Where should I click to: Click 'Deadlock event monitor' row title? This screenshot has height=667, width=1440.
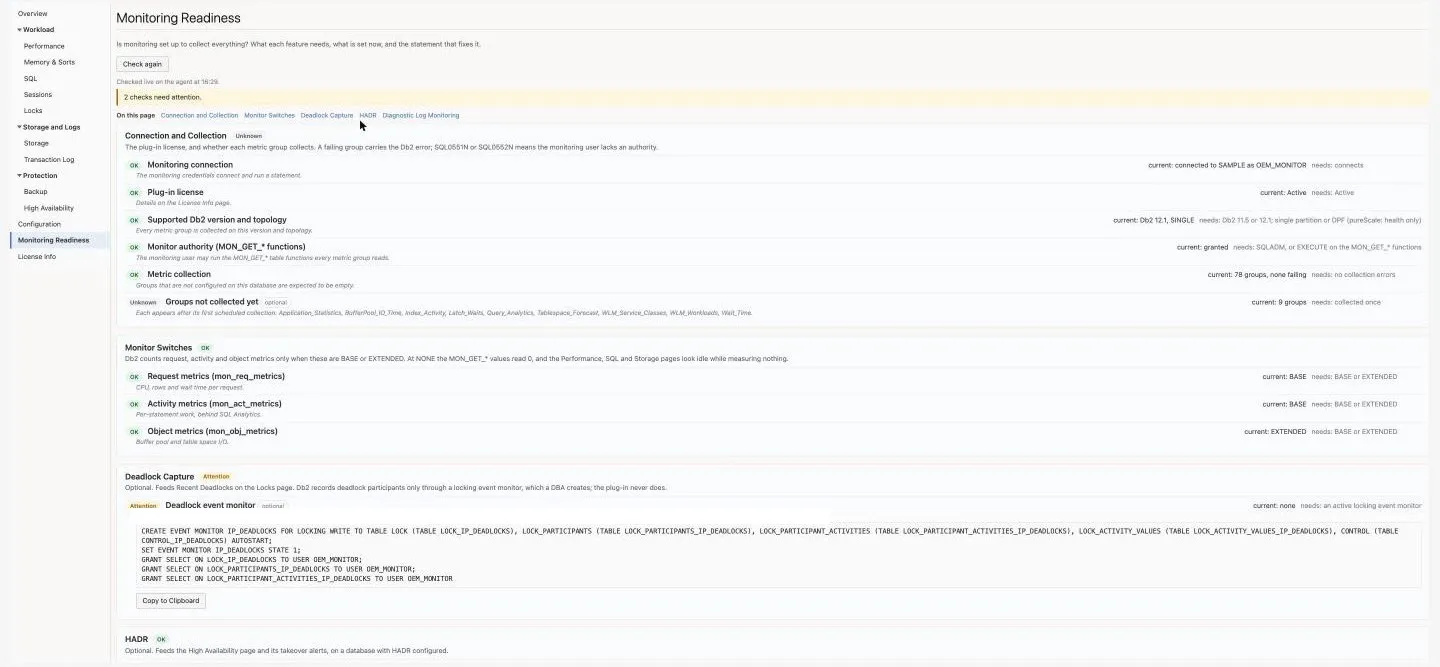tap(210, 505)
